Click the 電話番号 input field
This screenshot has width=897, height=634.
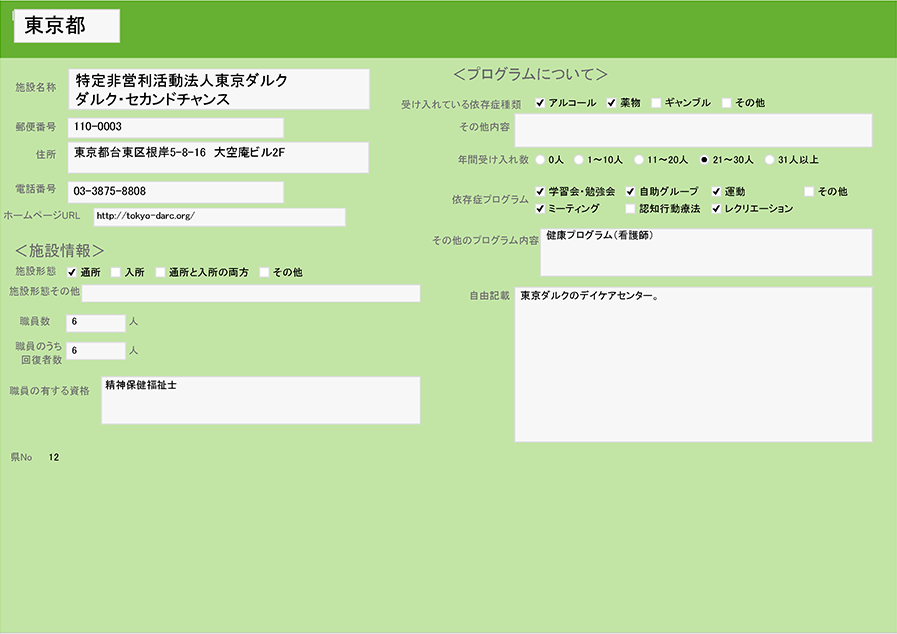point(175,191)
